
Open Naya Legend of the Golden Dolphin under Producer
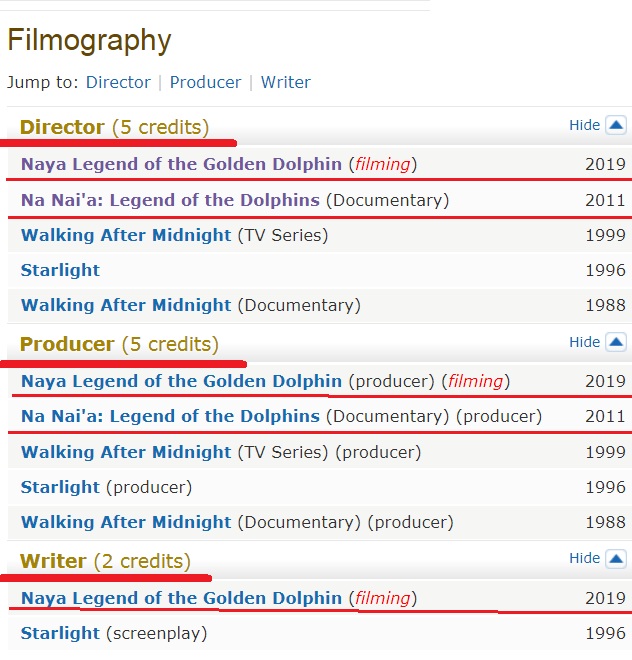[181, 381]
